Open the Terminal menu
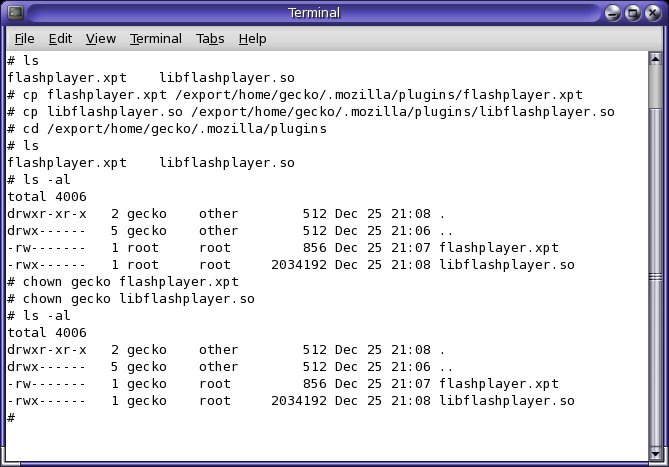 (156, 39)
